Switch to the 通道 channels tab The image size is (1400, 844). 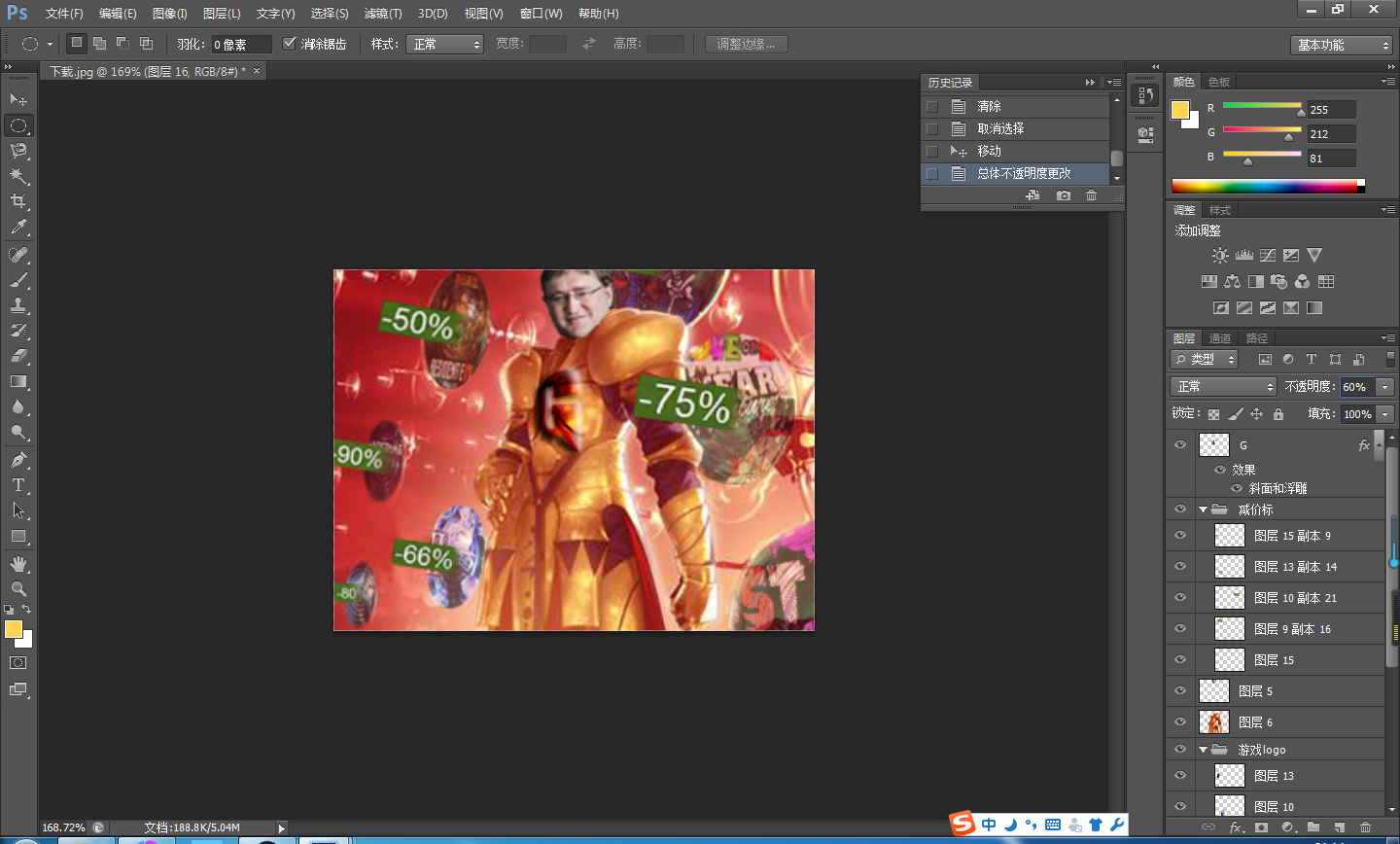pyautogui.click(x=1220, y=338)
